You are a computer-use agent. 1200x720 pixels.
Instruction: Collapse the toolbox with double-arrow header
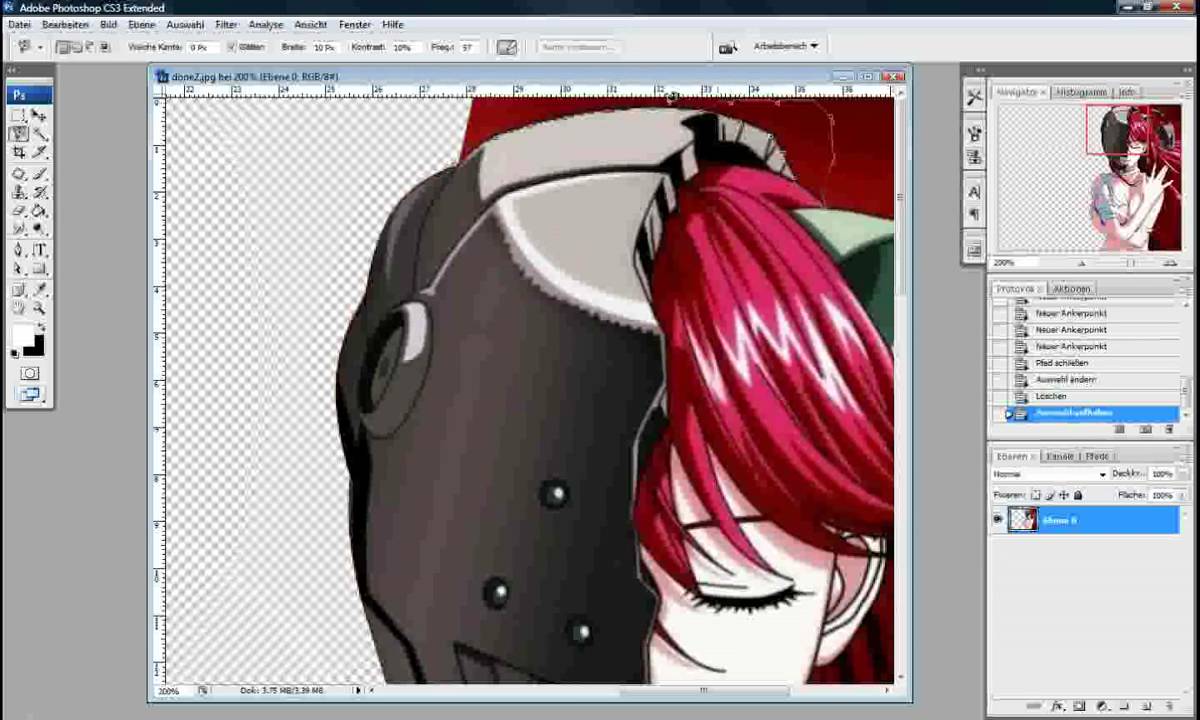[x=11, y=71]
